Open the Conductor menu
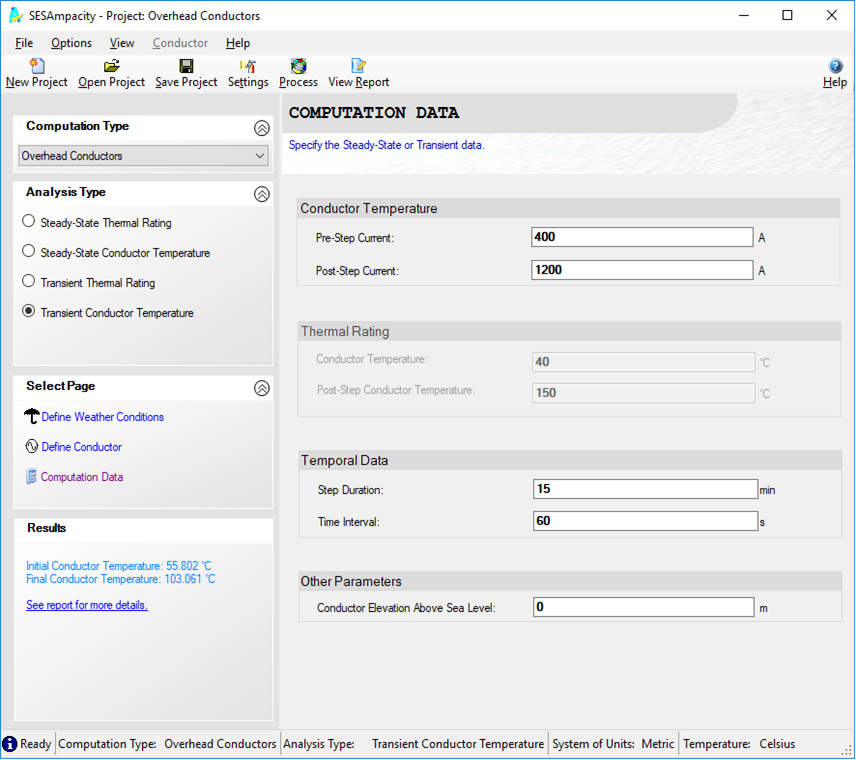 click(180, 43)
